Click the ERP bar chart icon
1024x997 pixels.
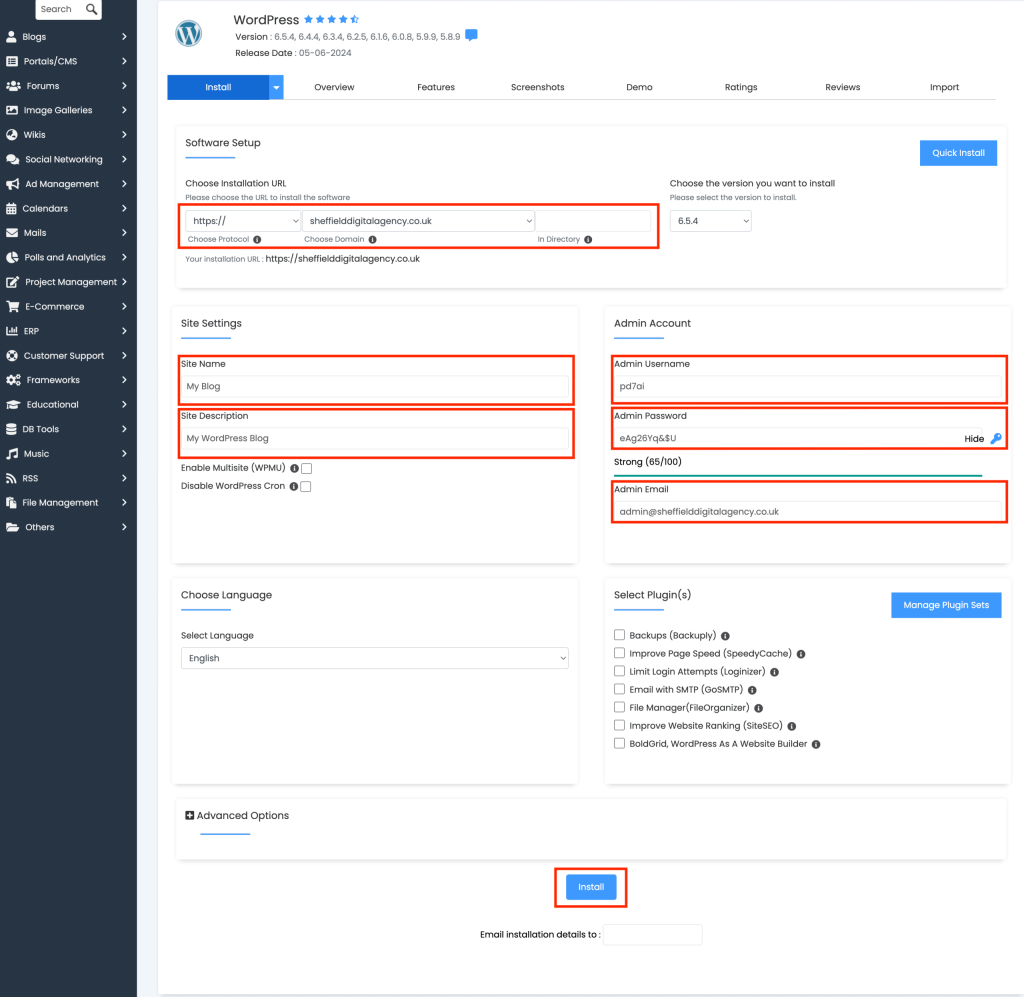(12, 331)
